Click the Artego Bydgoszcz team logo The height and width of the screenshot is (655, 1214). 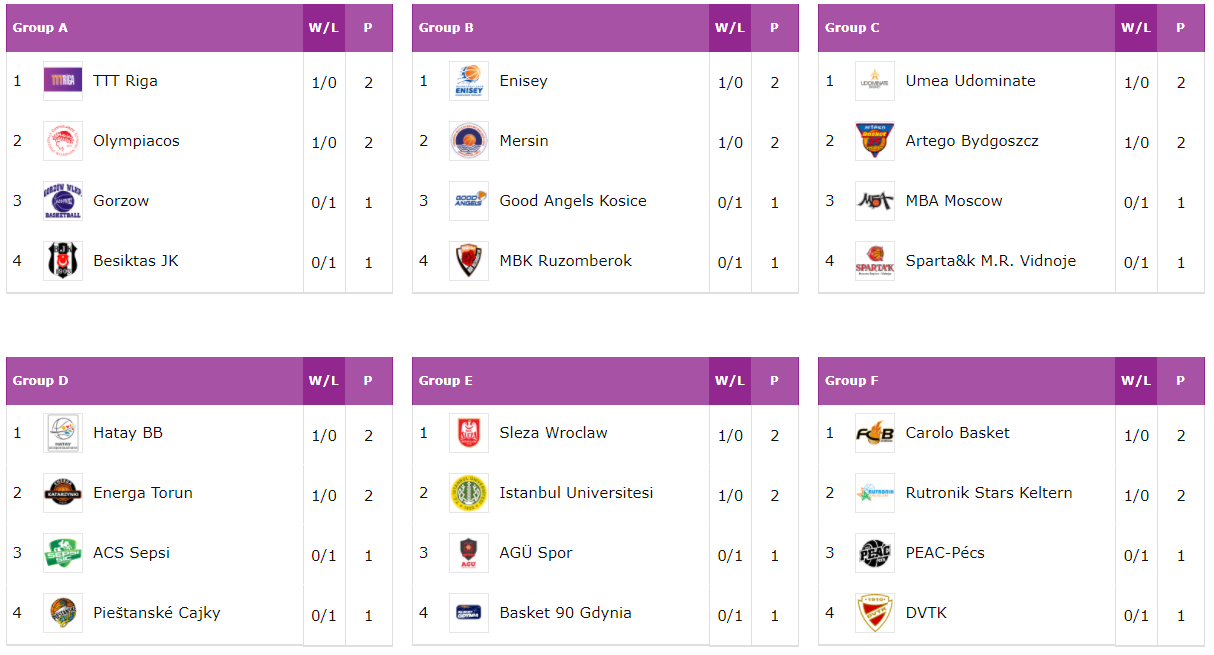pos(875,141)
